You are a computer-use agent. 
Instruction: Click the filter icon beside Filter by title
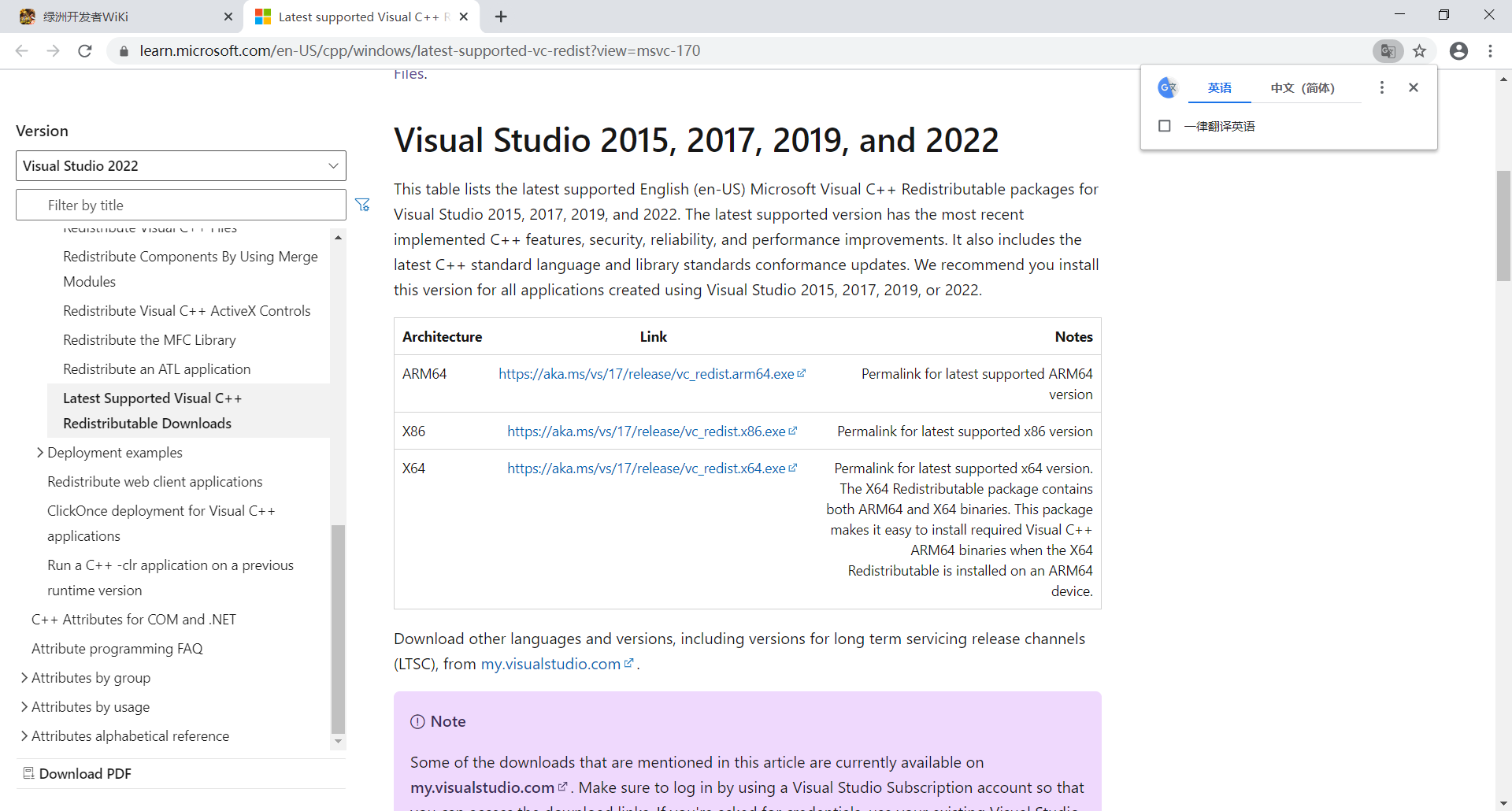pyautogui.click(x=362, y=205)
